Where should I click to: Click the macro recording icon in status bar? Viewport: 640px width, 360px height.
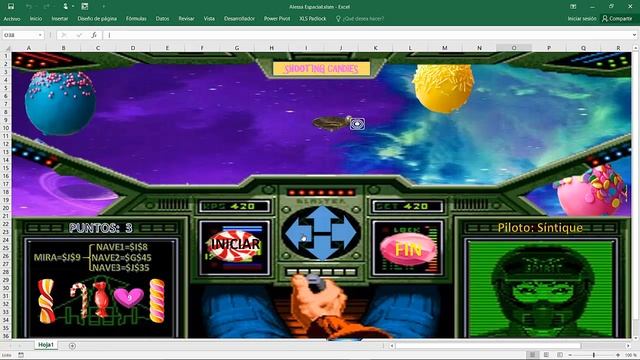[21, 355]
